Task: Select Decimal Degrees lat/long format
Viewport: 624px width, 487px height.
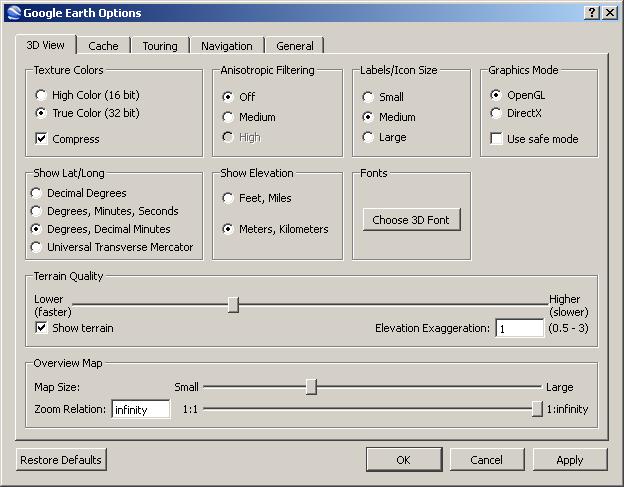Action: click(x=78, y=193)
